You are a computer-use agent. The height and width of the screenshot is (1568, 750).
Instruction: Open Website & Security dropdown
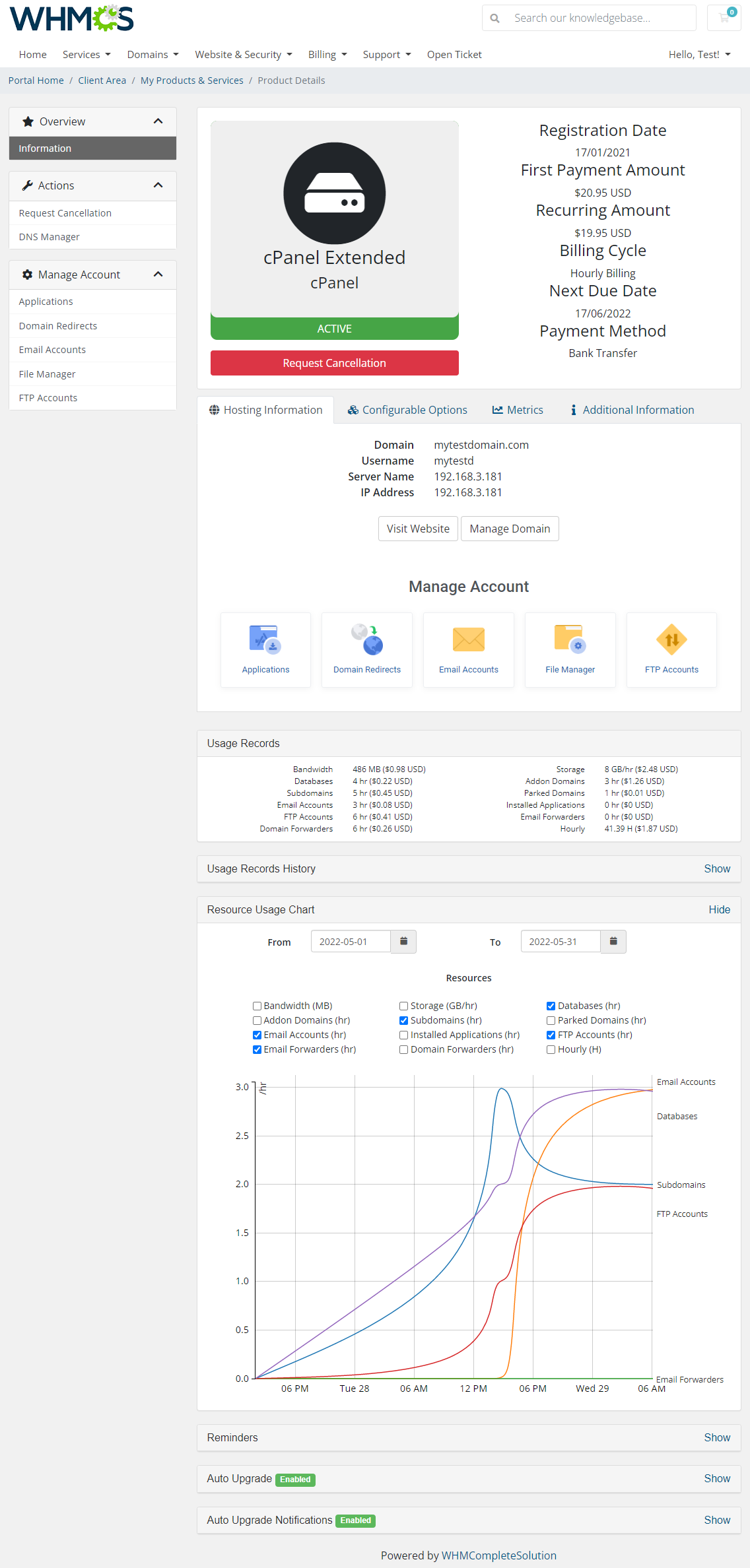pyautogui.click(x=243, y=55)
